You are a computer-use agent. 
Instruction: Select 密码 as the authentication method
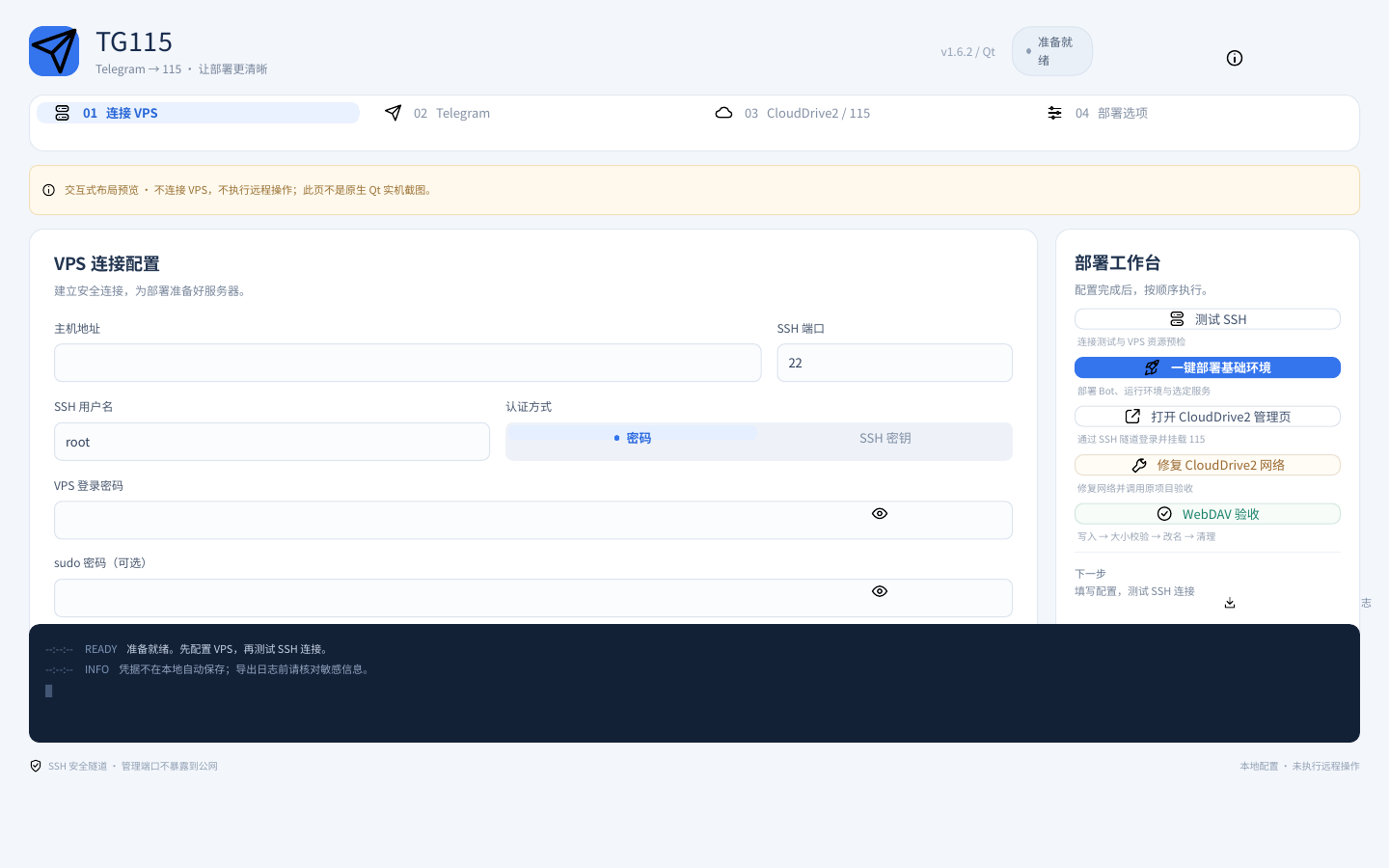(x=633, y=438)
